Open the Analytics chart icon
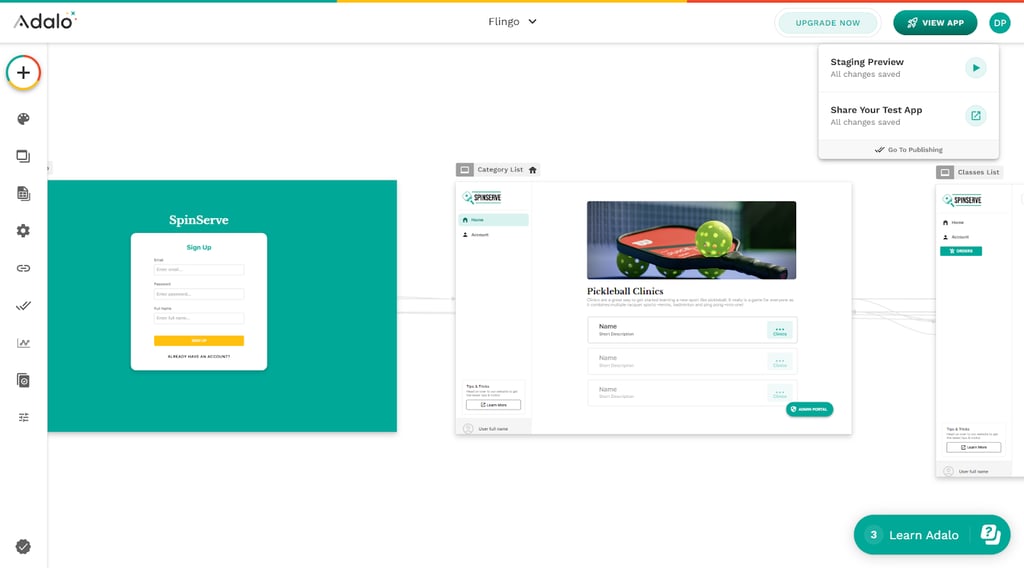 click(x=24, y=343)
